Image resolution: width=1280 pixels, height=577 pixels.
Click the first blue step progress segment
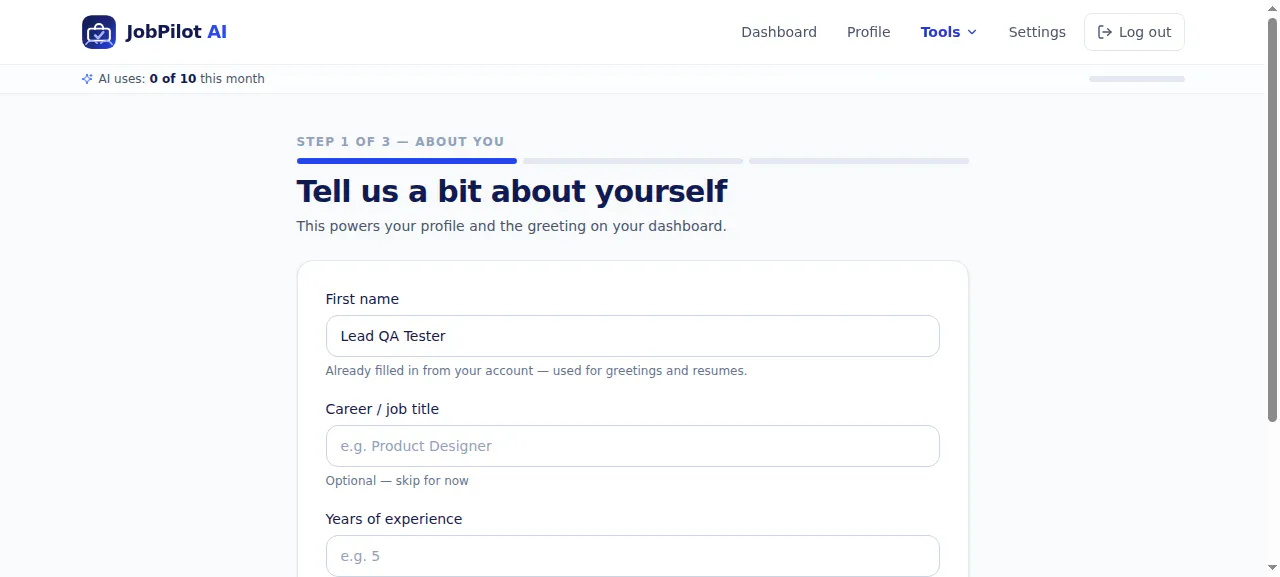click(407, 161)
